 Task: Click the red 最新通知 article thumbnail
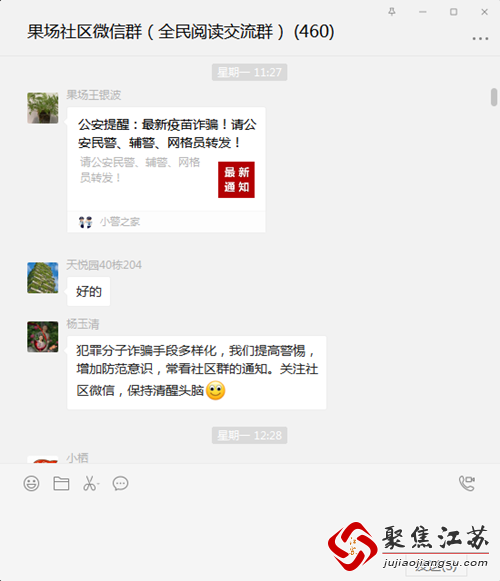click(x=236, y=180)
